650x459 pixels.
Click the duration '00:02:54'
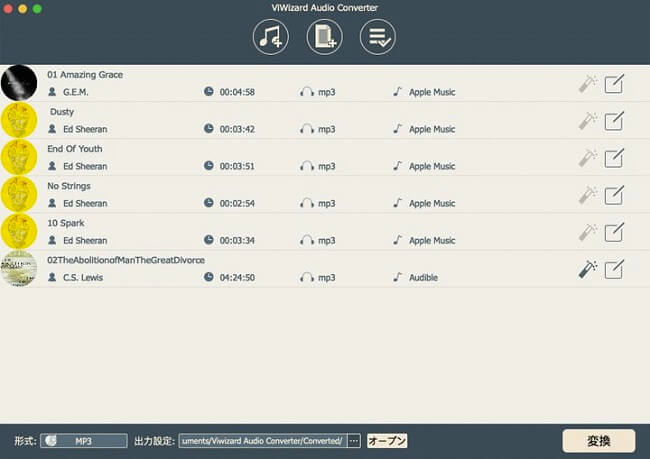(237, 204)
